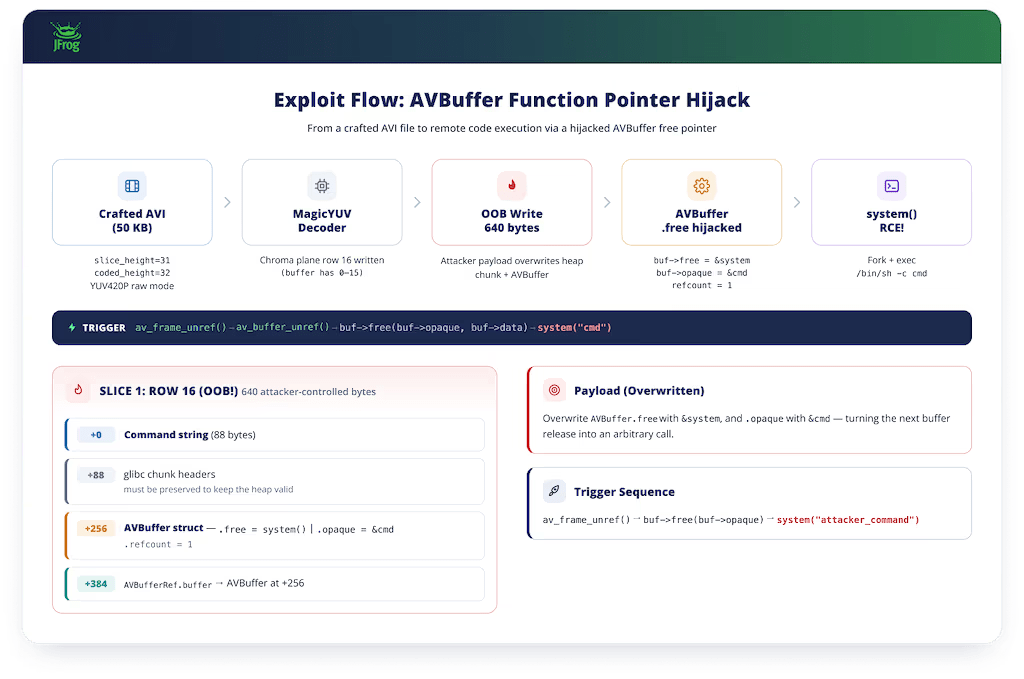Click the red system("attacker_command") text
Screen dimensions: 1024x679
point(848,520)
